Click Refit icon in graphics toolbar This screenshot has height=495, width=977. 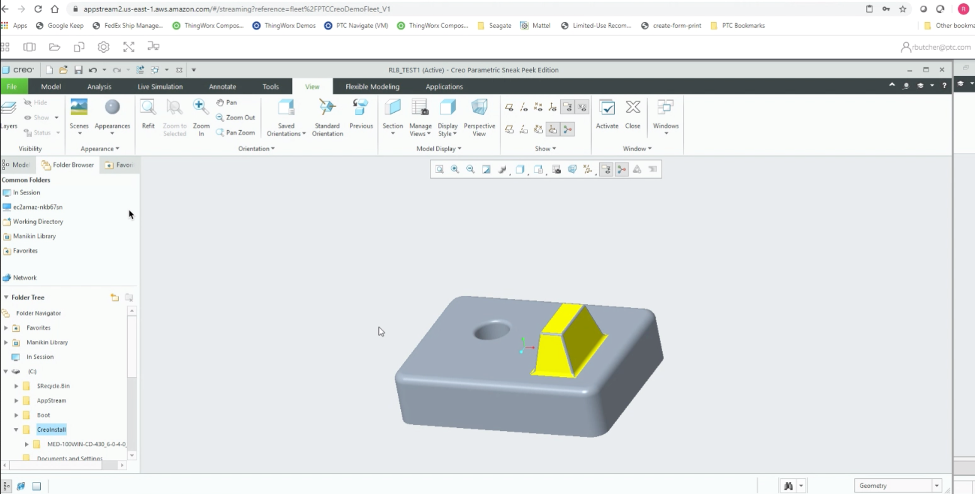point(439,169)
